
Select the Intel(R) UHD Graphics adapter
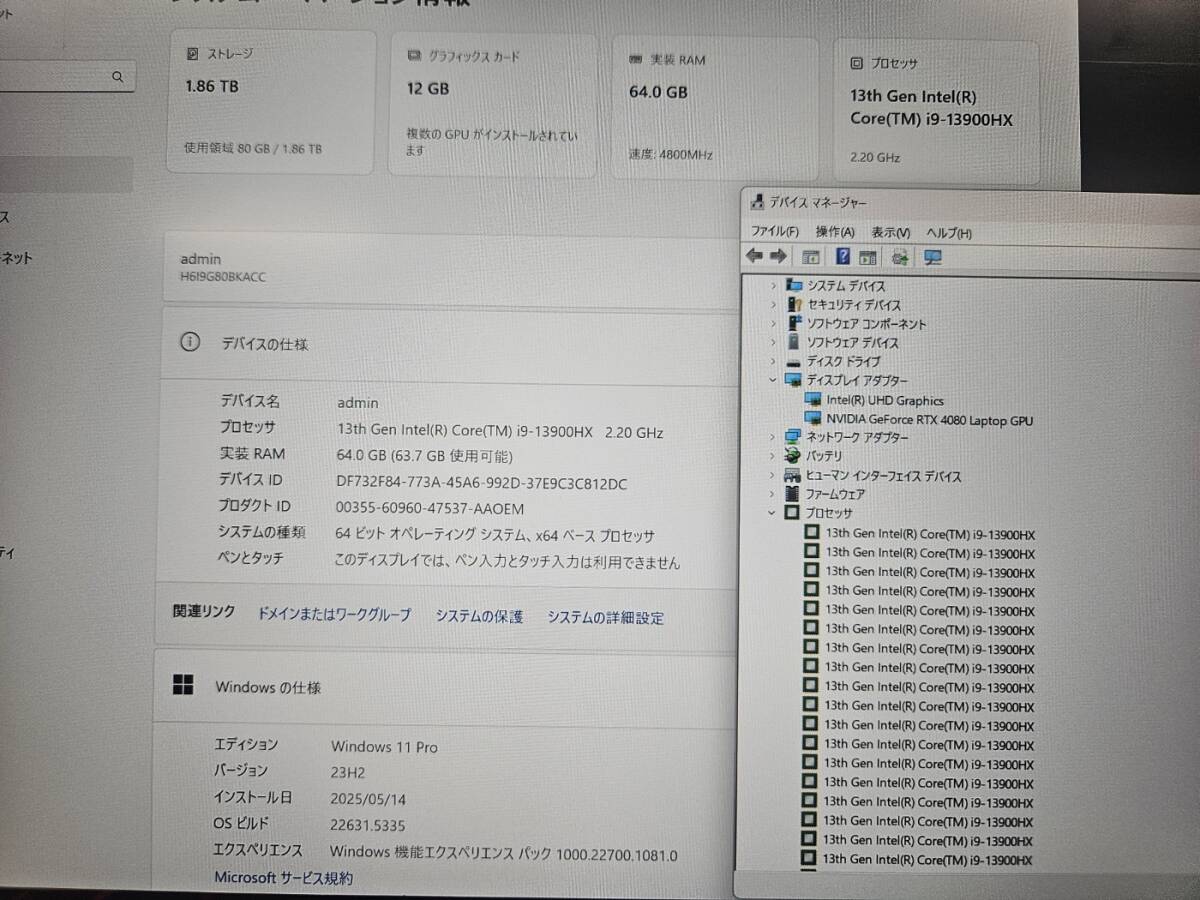point(885,401)
